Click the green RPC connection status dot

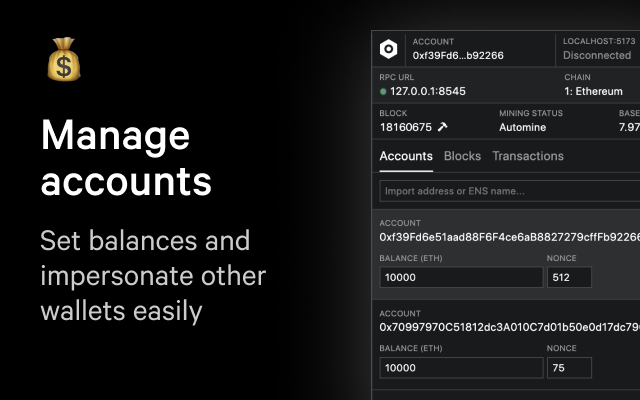click(383, 92)
